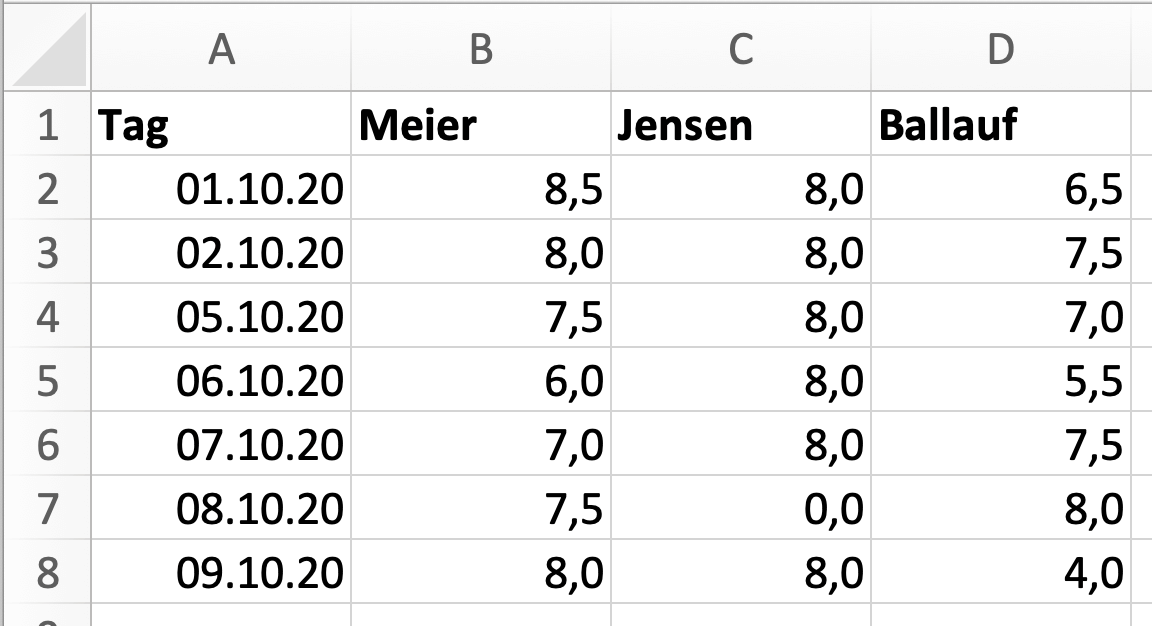Select row 5 header
Image resolution: width=1152 pixels, height=626 pixels.
point(48,380)
